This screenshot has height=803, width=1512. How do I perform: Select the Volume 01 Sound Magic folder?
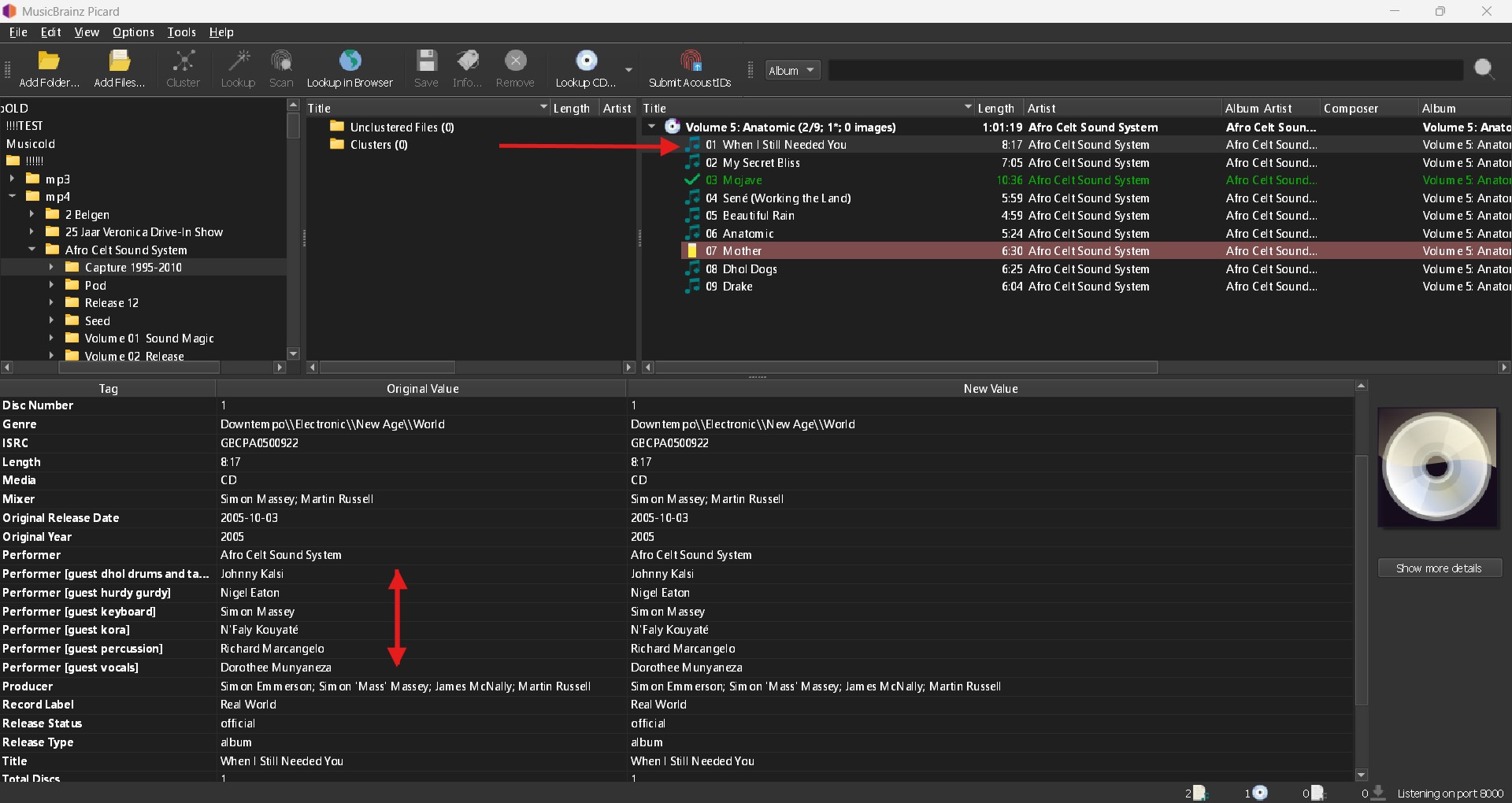tap(149, 338)
